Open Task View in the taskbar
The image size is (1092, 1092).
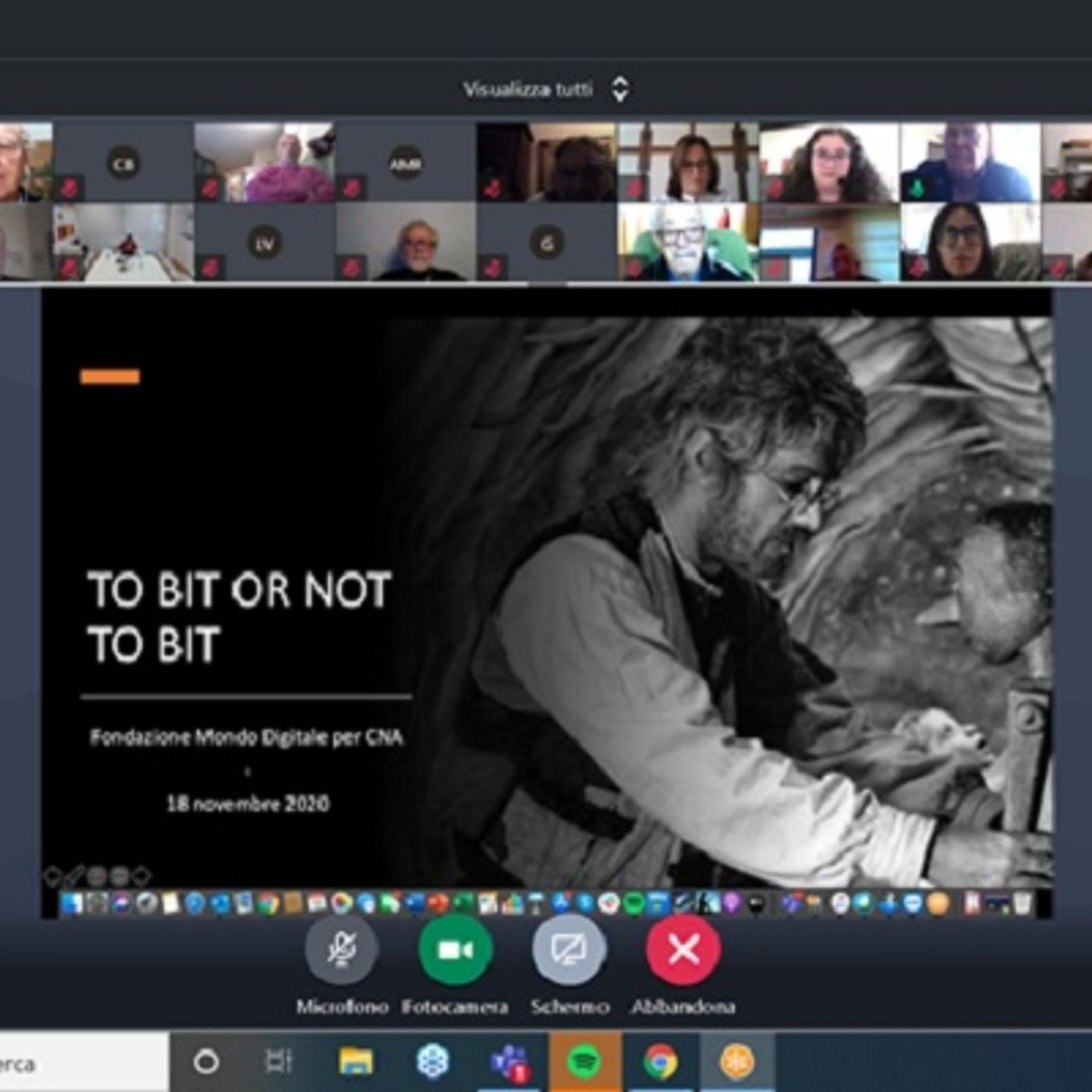click(278, 1062)
